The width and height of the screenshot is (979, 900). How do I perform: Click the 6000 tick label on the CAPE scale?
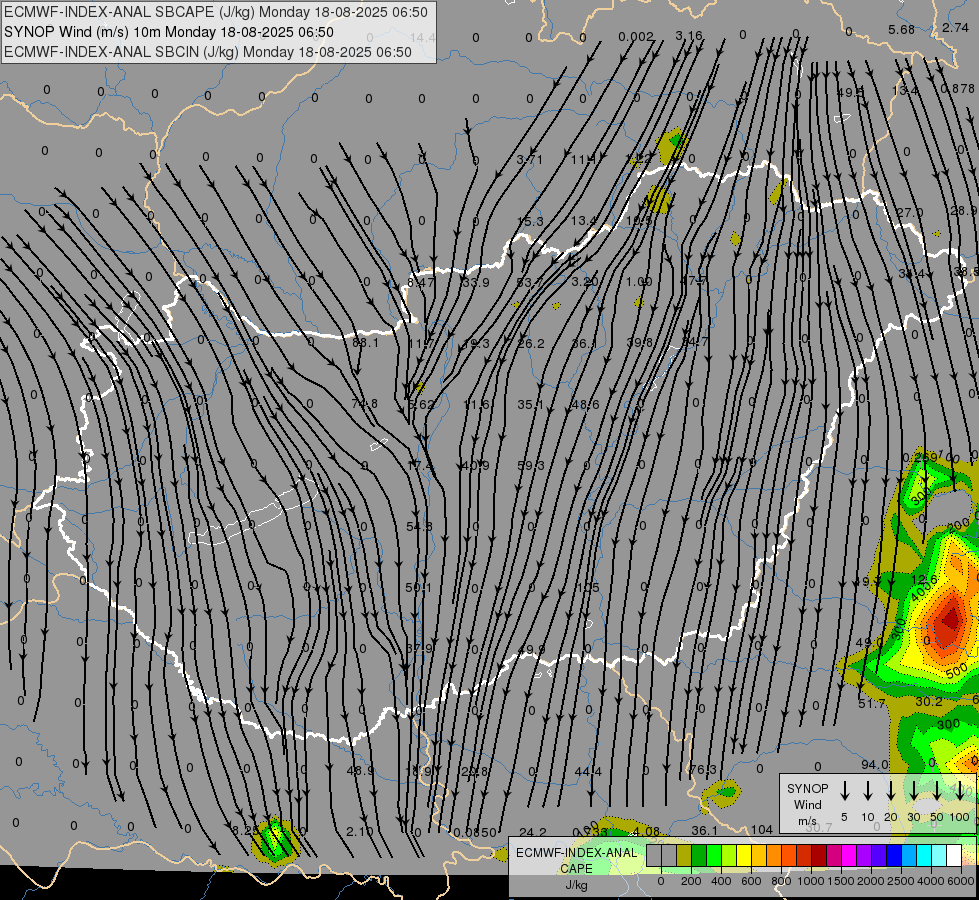[962, 881]
